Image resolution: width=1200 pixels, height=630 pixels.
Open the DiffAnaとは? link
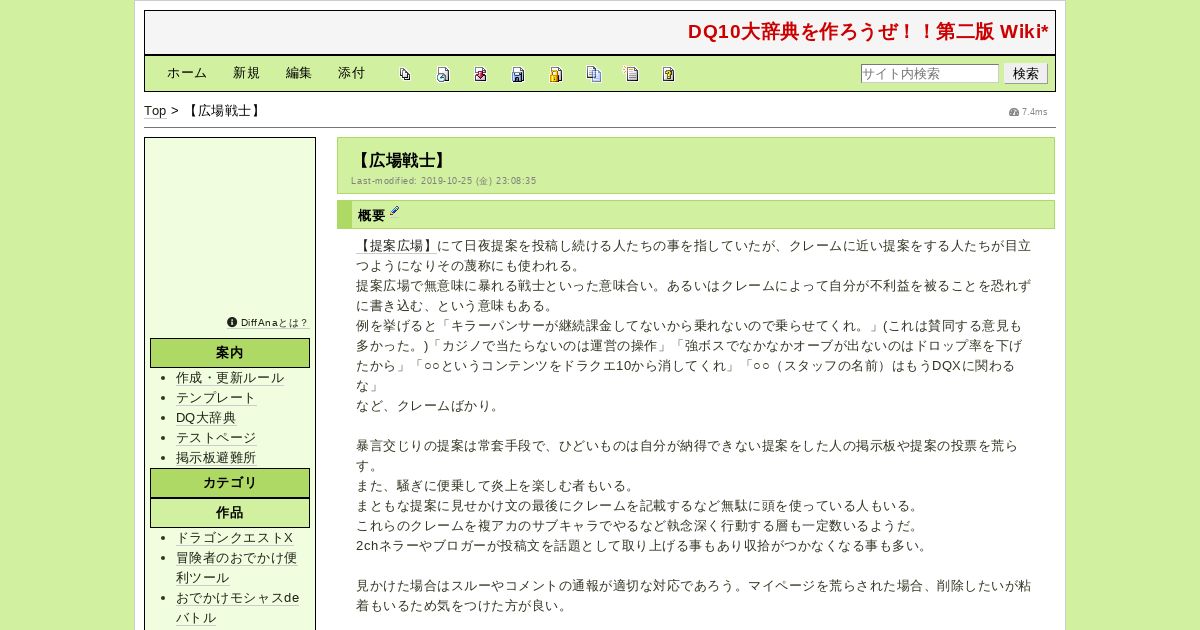pyautogui.click(x=274, y=323)
